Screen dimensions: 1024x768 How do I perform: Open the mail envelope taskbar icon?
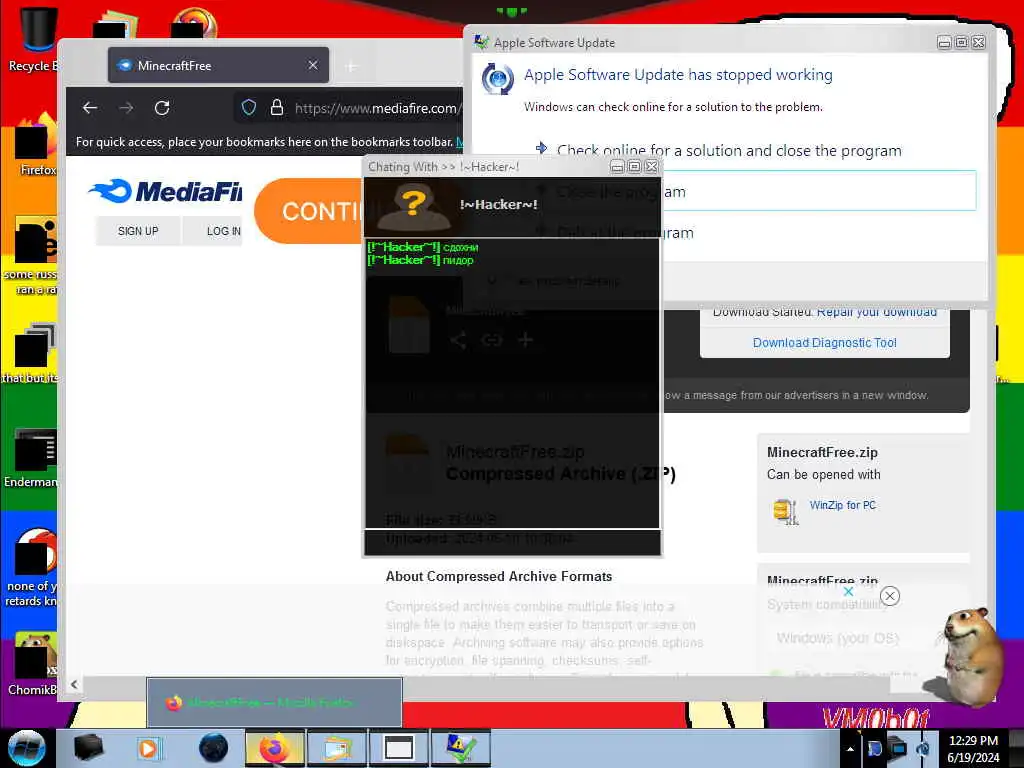click(x=336, y=748)
